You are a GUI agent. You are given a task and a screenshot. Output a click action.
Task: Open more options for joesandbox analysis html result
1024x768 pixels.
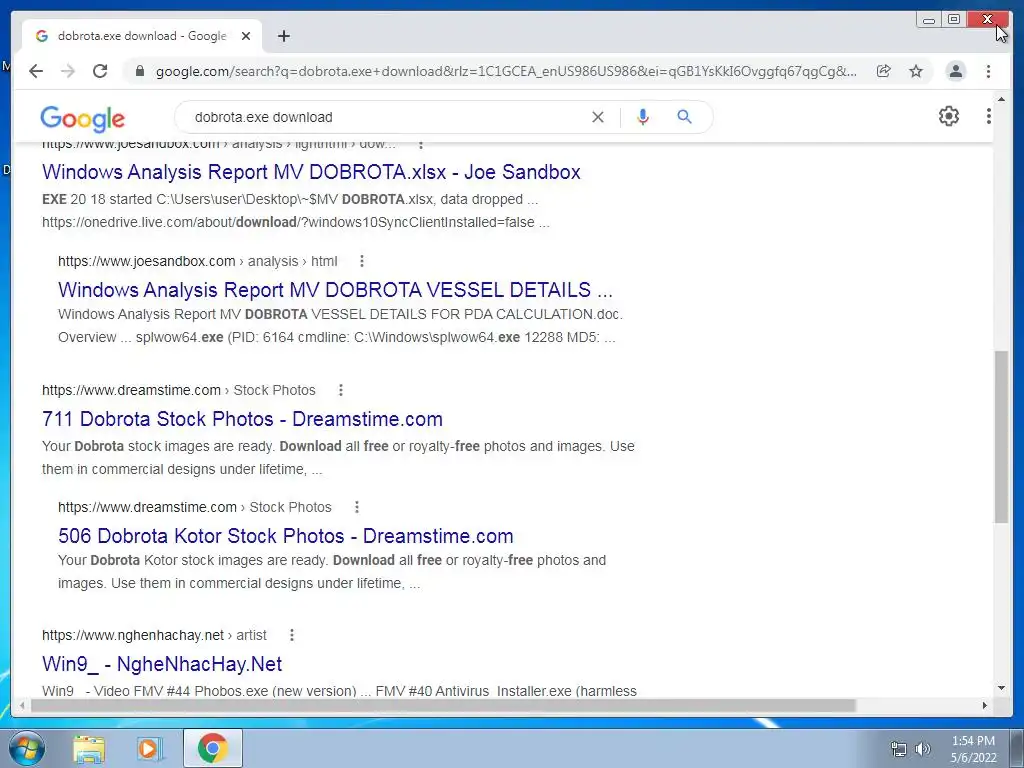362,261
